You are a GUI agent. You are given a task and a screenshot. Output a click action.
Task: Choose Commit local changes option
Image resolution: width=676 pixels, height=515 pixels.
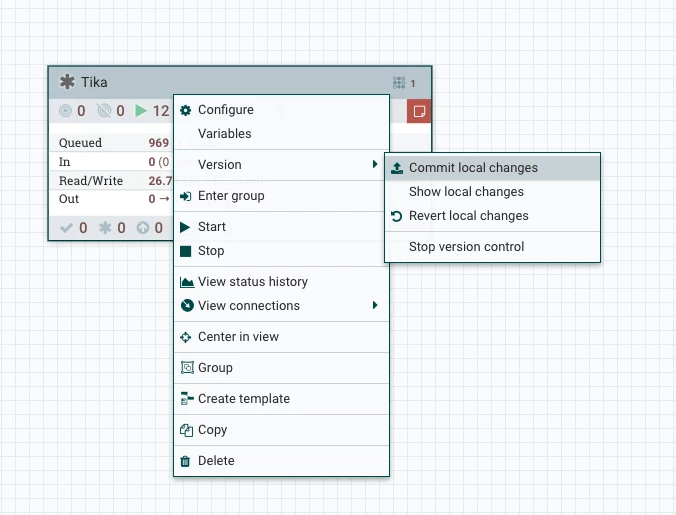point(492,168)
